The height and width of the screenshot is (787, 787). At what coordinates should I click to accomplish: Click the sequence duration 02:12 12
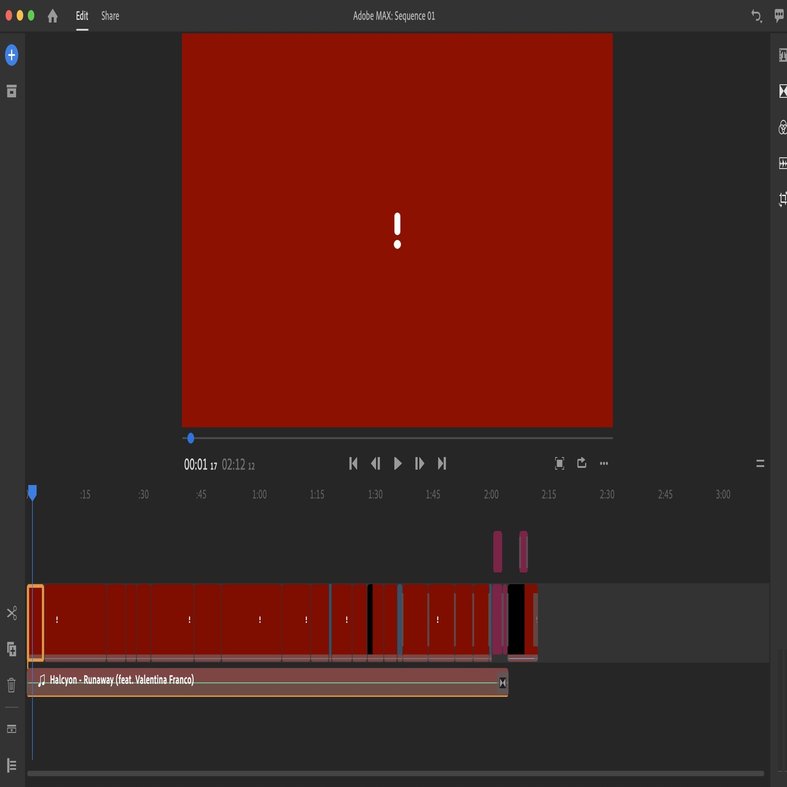pos(238,465)
